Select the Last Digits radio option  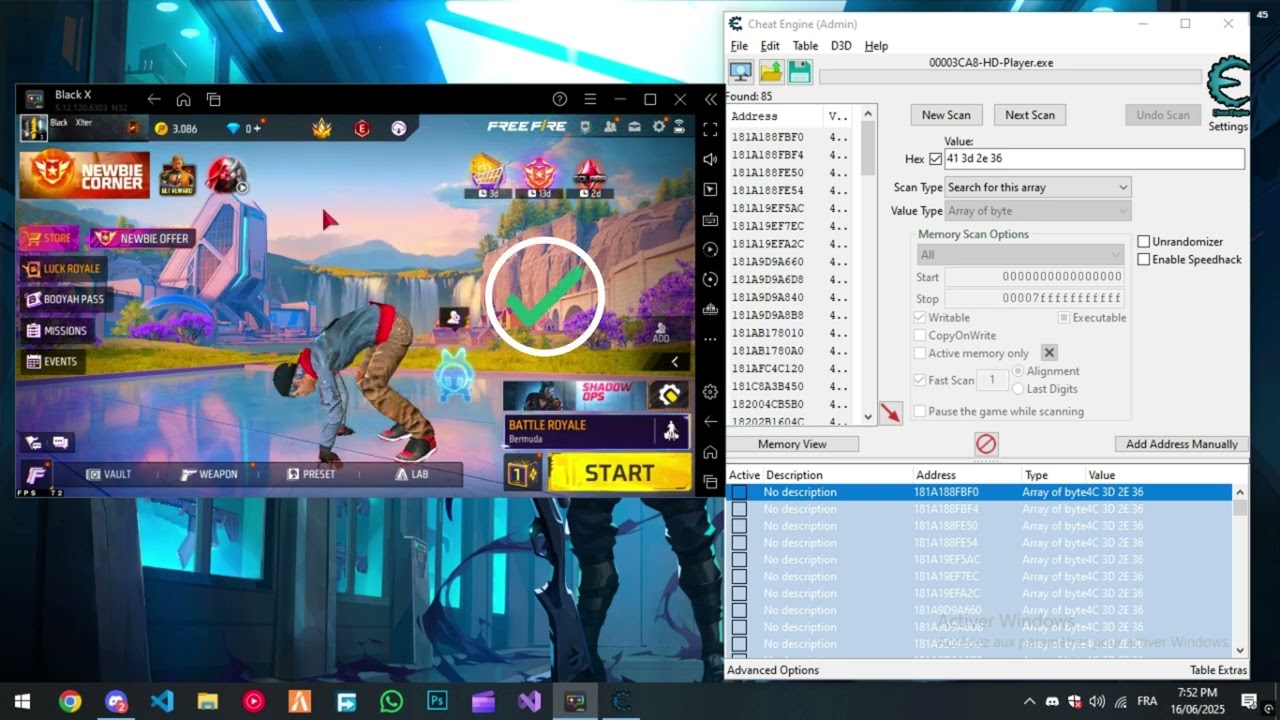click(1018, 389)
